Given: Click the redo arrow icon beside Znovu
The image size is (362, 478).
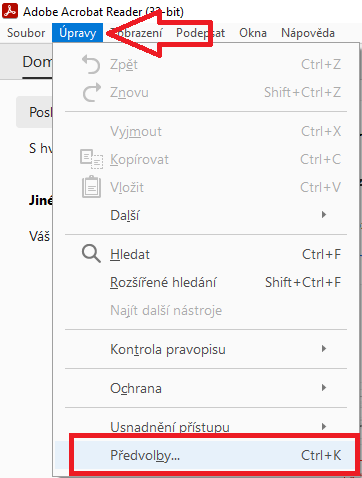Looking at the screenshot, I should click(92, 92).
